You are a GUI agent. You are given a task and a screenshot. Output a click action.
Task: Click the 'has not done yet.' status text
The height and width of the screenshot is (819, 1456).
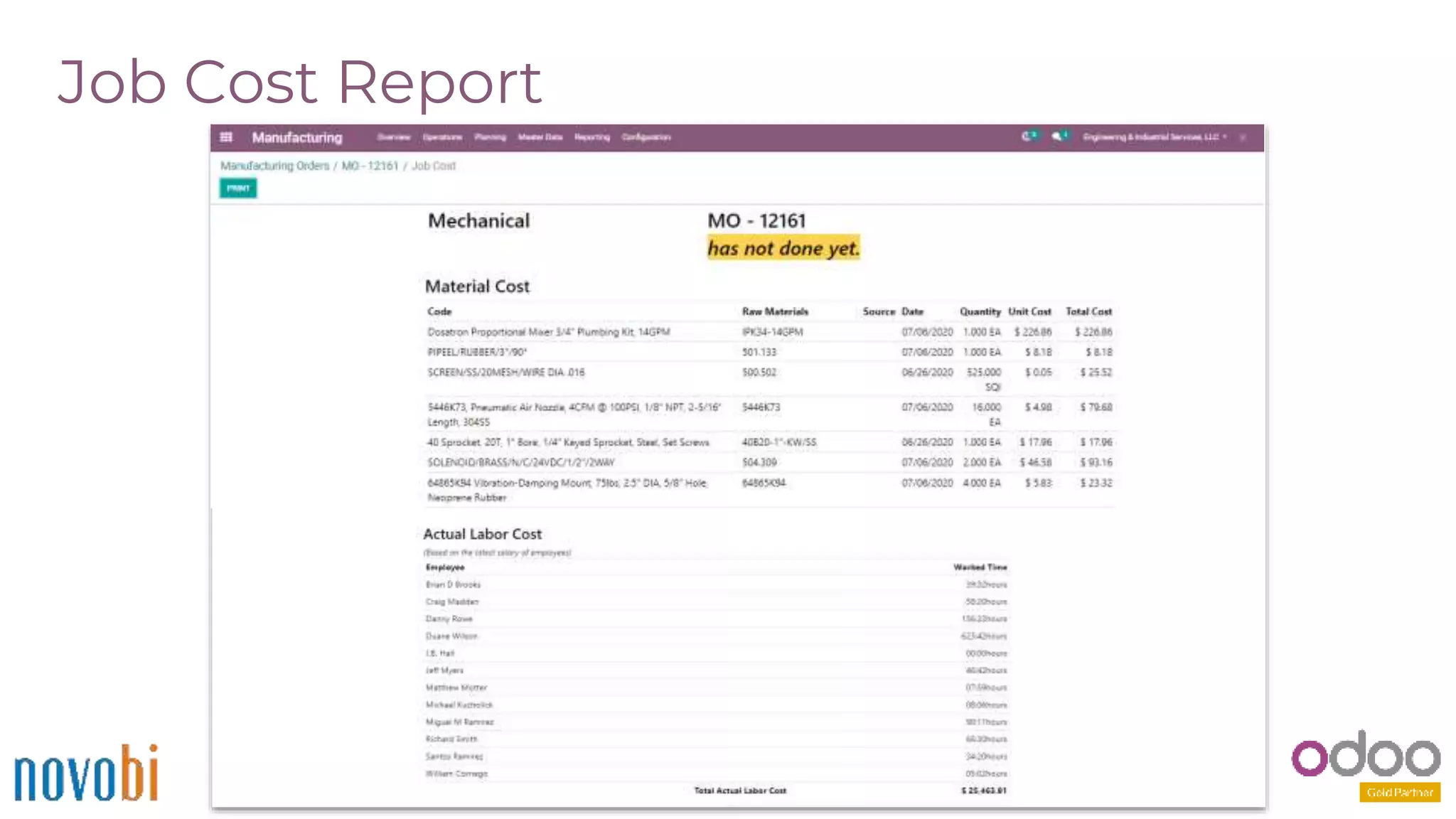(783, 248)
